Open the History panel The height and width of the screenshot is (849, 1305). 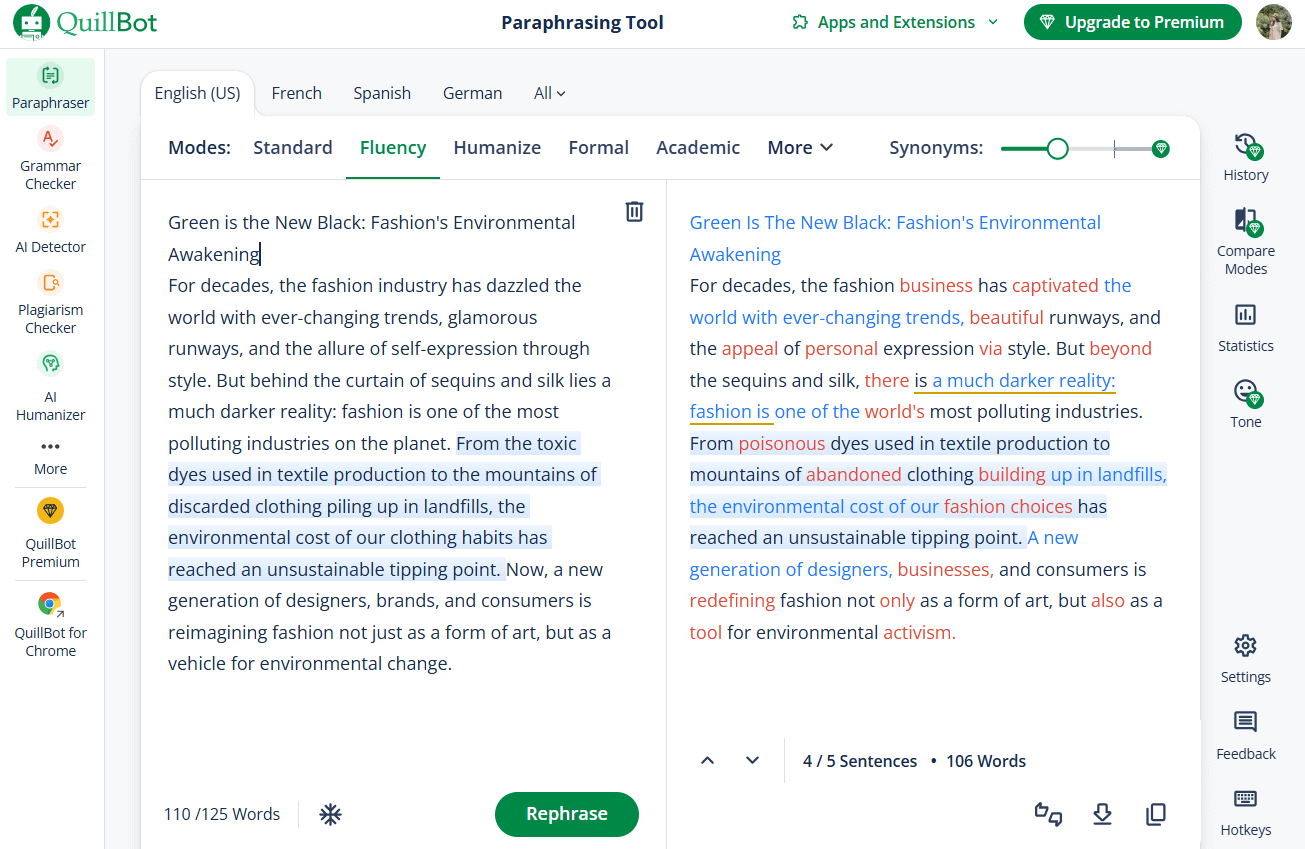(1246, 157)
